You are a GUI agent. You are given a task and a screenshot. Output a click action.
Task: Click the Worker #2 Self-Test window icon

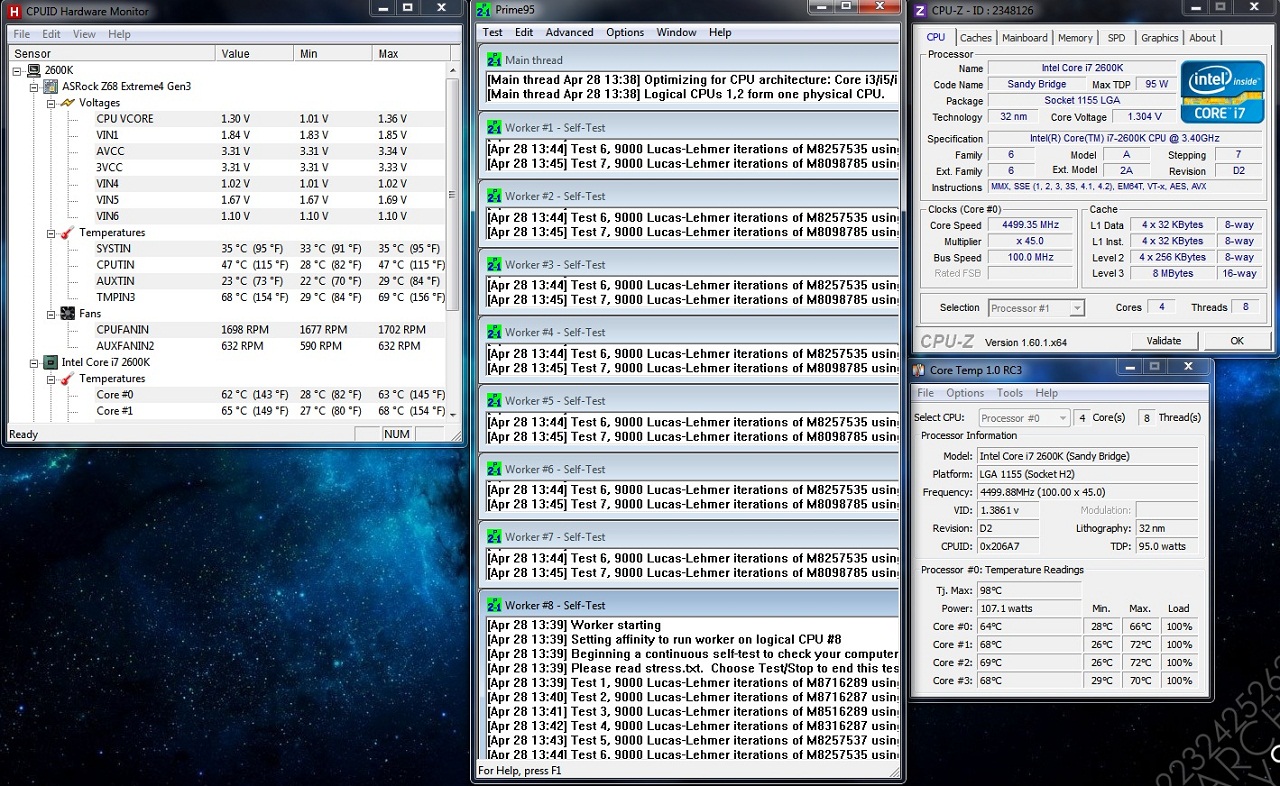[x=494, y=196]
